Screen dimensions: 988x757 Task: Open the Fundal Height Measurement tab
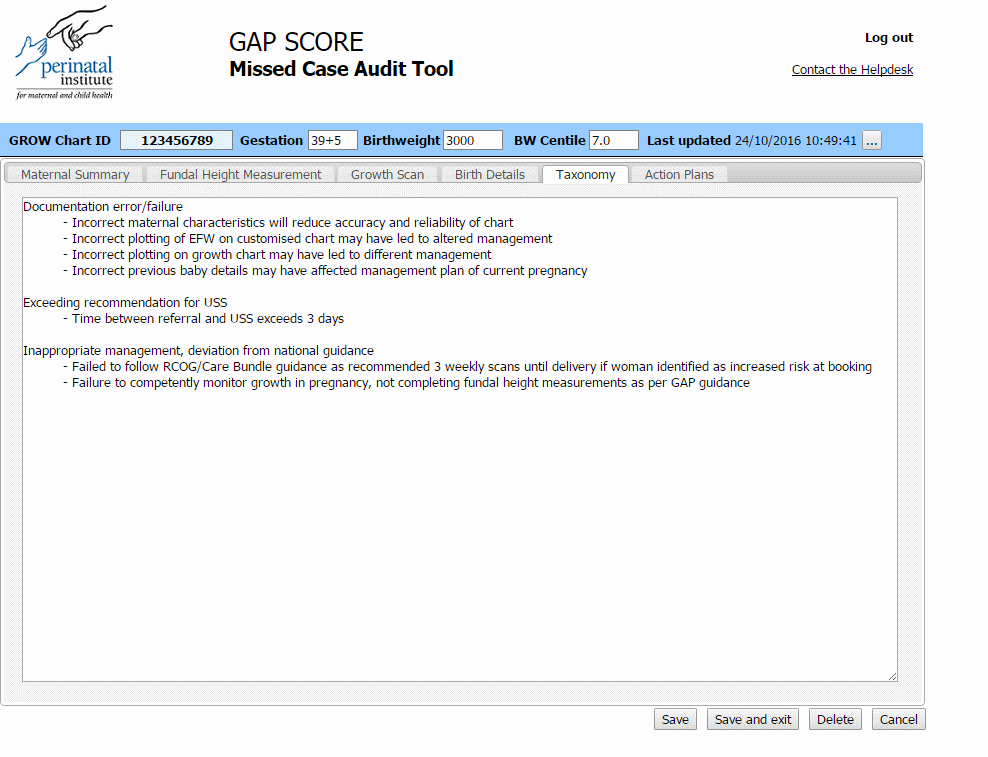(x=240, y=173)
